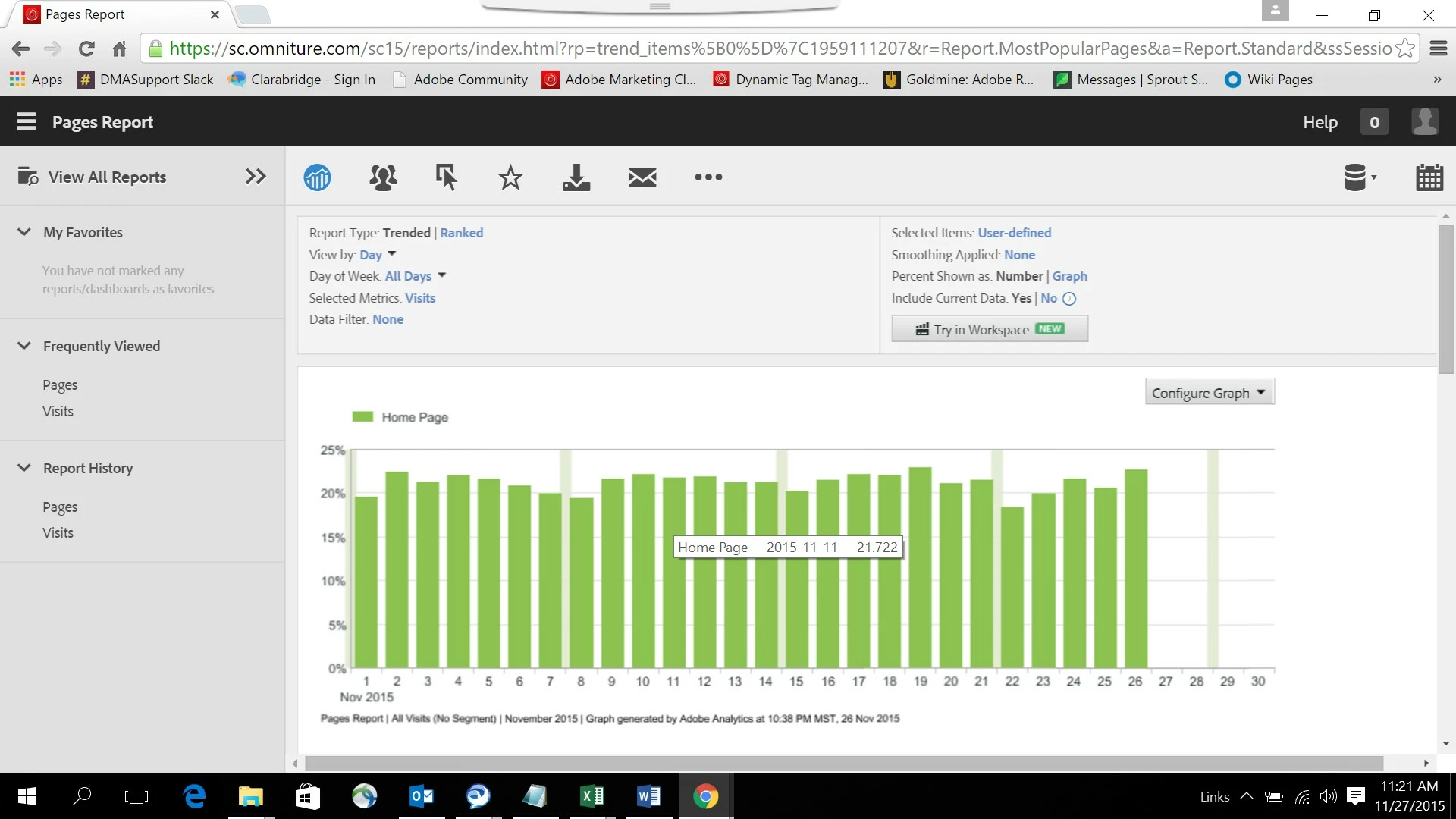Open Visits under Report History
This screenshot has width=1456, height=819.
[x=58, y=532]
